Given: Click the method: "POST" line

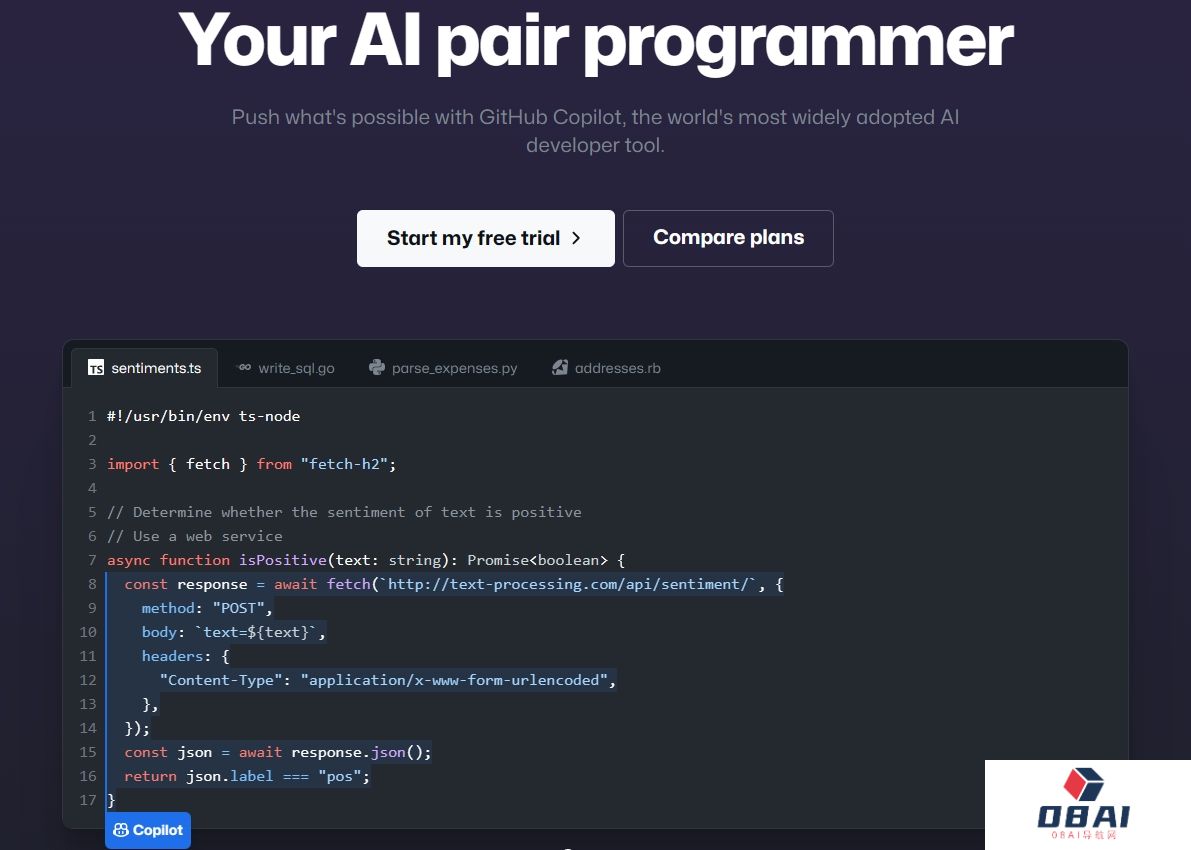Looking at the screenshot, I should [x=207, y=608].
